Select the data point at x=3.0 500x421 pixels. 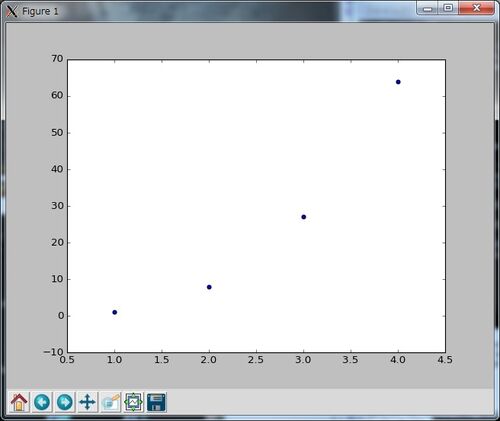coord(304,217)
